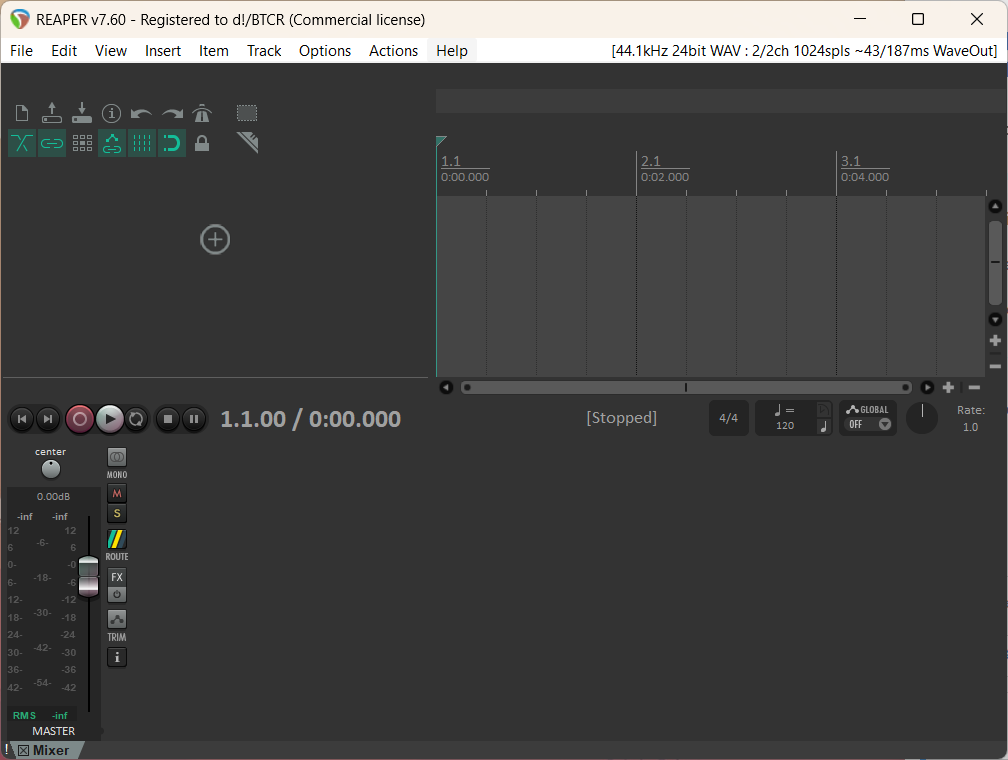Go to project start transport button
This screenshot has width=1008, height=760.
(x=22, y=419)
